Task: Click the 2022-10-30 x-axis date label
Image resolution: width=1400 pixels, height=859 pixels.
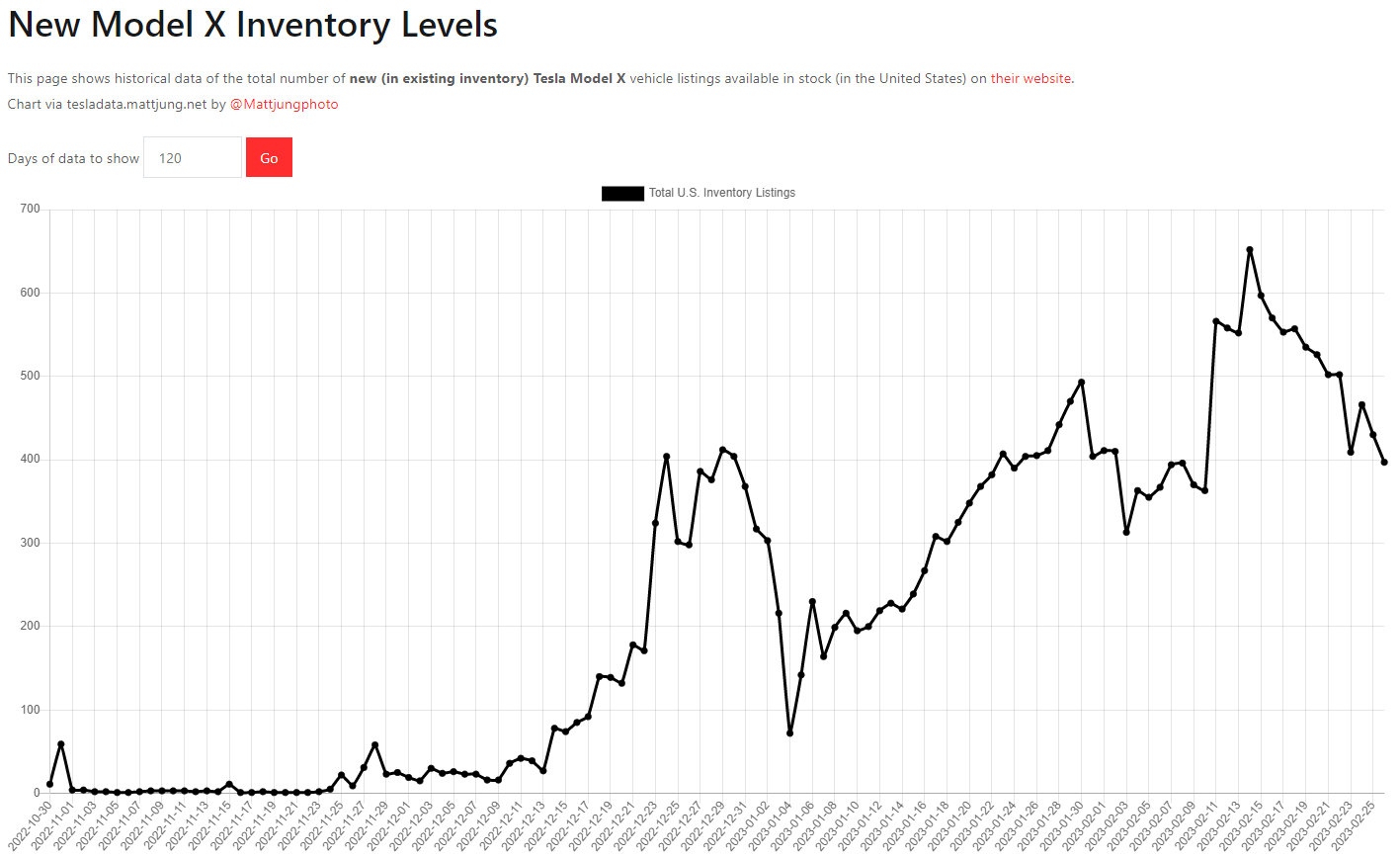Action: [x=30, y=826]
